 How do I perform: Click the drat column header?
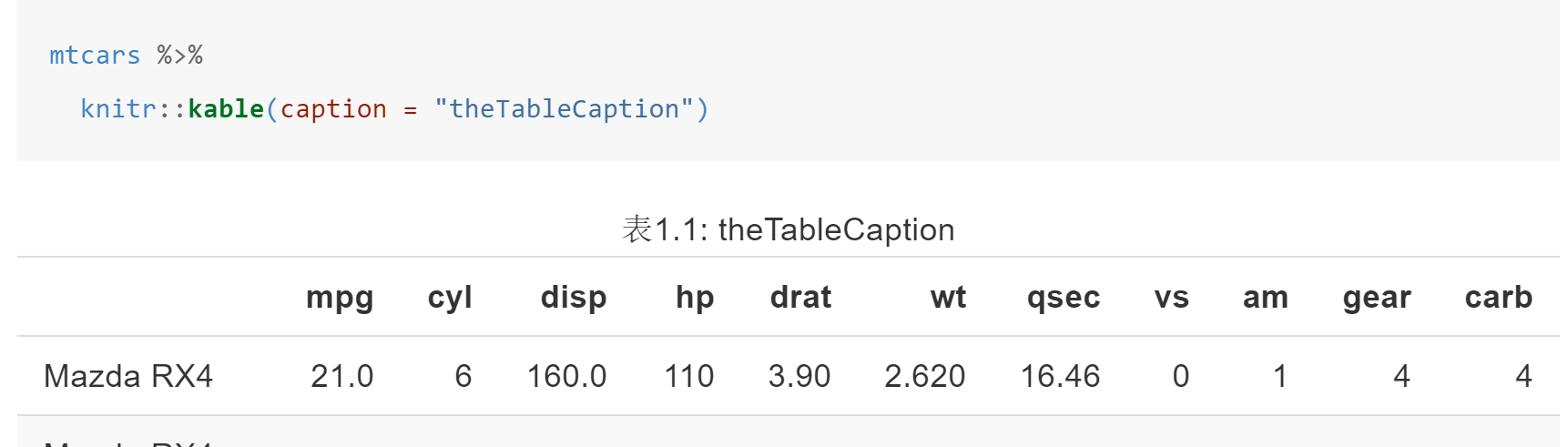800,297
